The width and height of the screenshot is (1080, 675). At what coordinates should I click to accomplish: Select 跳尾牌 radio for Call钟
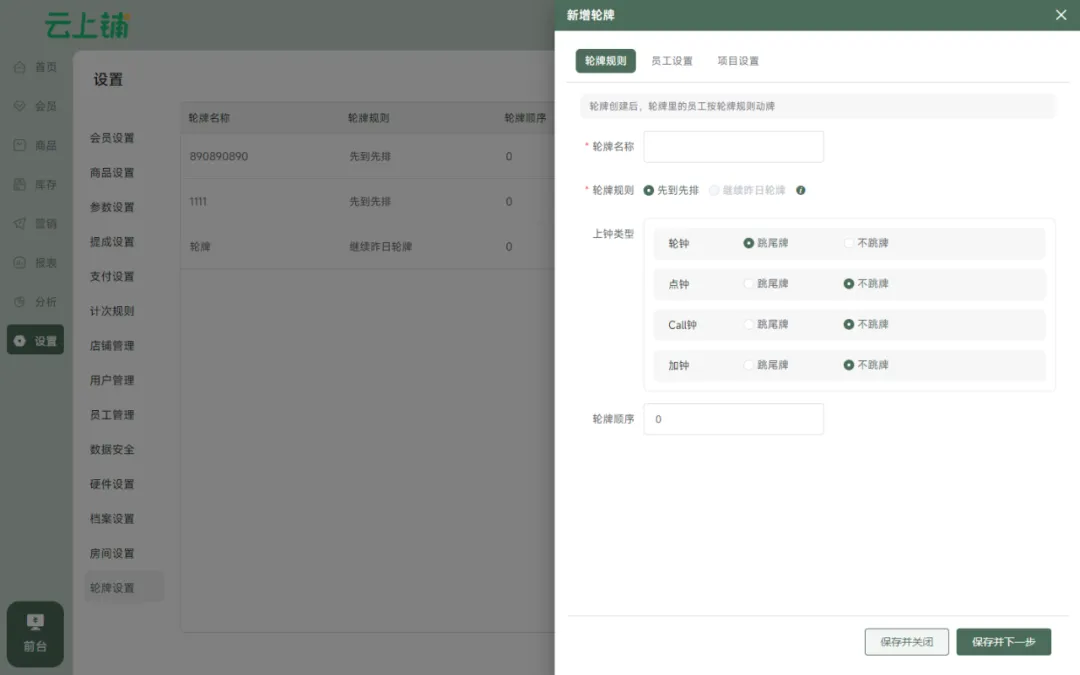coord(749,324)
